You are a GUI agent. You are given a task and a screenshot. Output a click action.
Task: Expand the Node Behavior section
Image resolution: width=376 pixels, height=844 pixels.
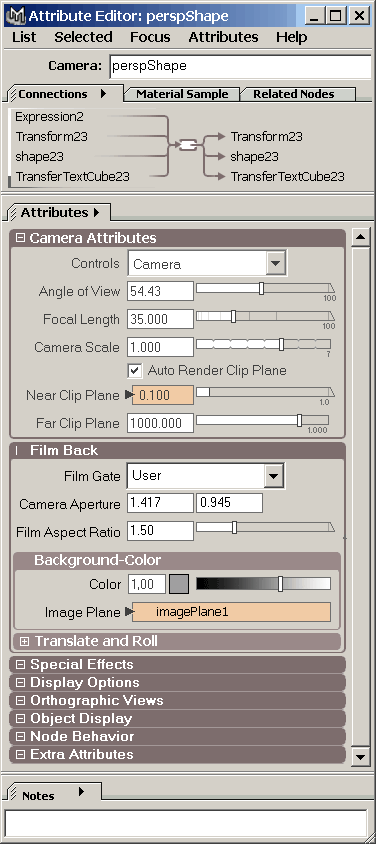pos(20,736)
